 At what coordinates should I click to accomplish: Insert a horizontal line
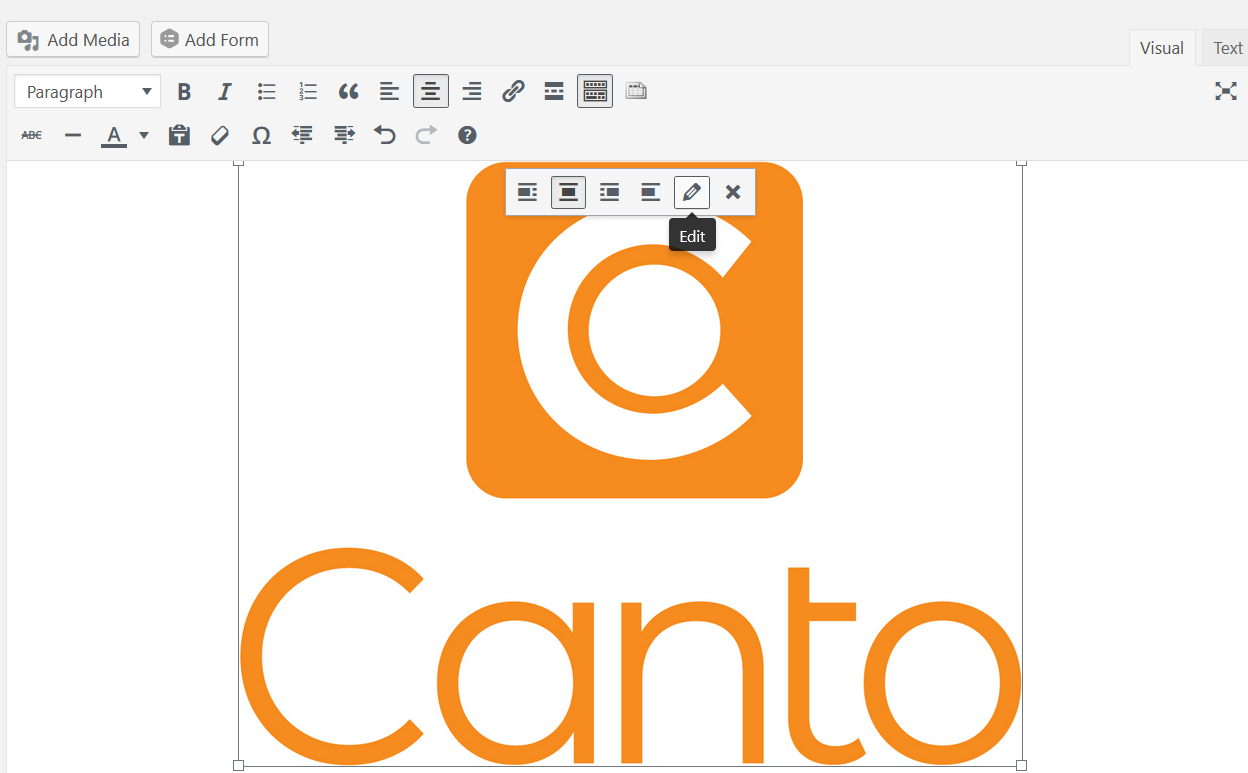pyautogui.click(x=73, y=135)
